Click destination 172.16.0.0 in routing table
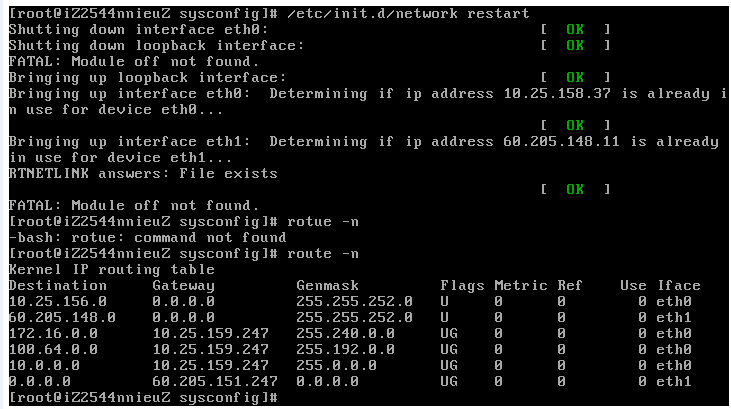This screenshot has height=409, width=731. pyautogui.click(x=53, y=333)
